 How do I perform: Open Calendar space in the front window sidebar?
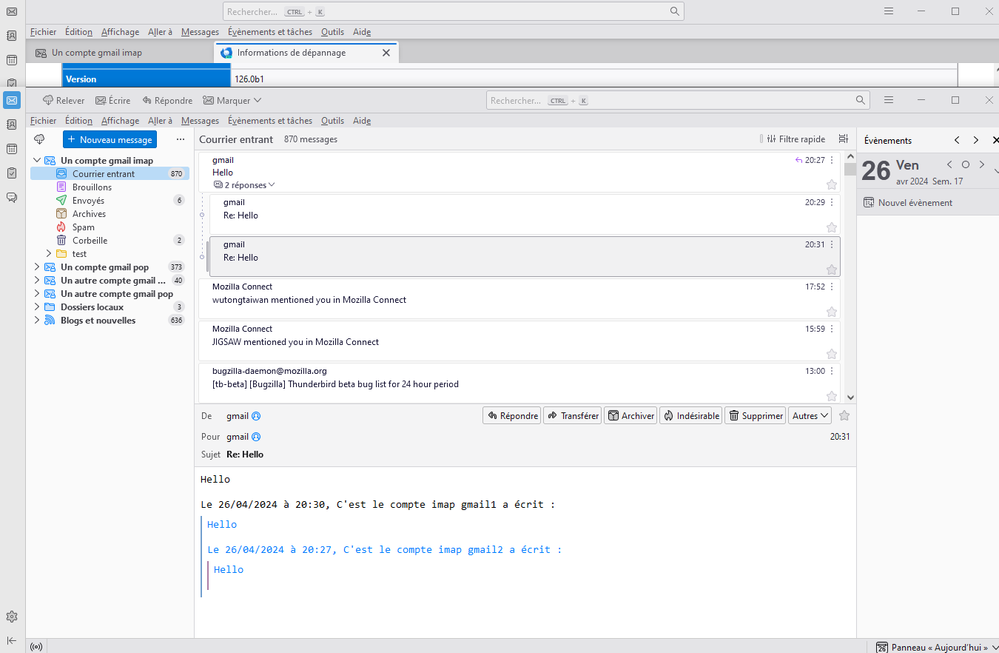tap(11, 148)
